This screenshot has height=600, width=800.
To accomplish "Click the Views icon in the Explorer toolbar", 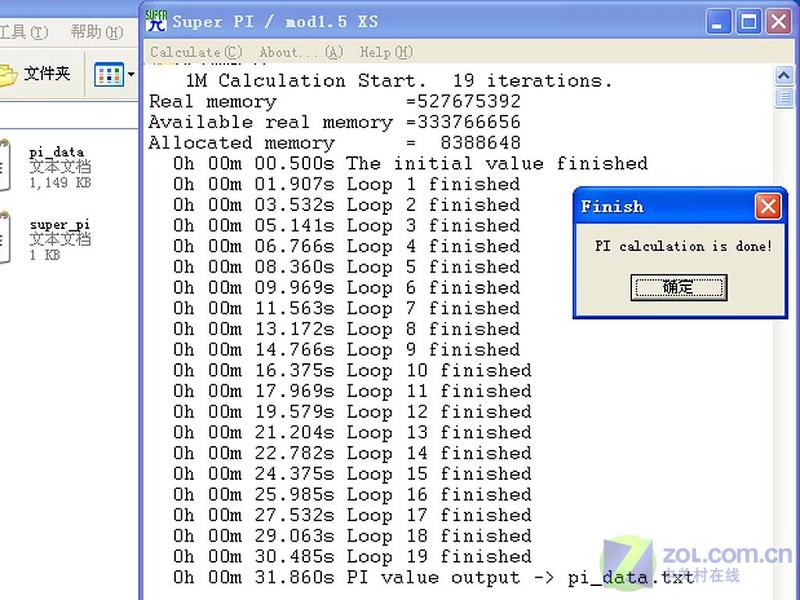I will [109, 75].
